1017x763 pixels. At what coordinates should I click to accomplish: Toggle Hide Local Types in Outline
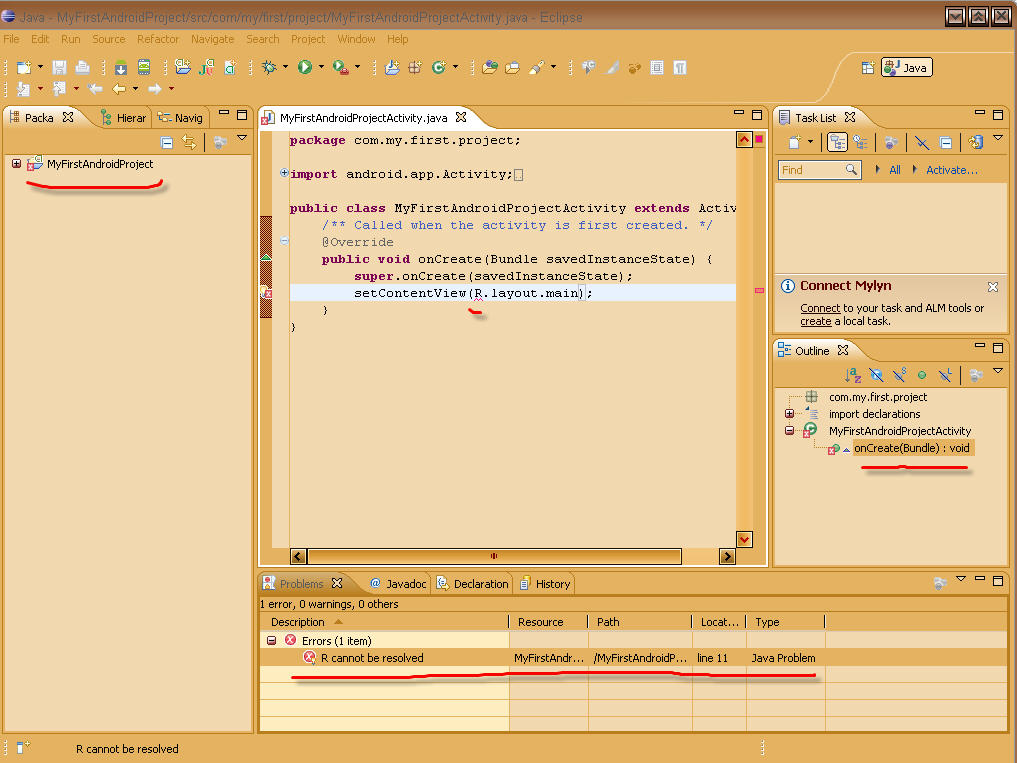point(945,375)
